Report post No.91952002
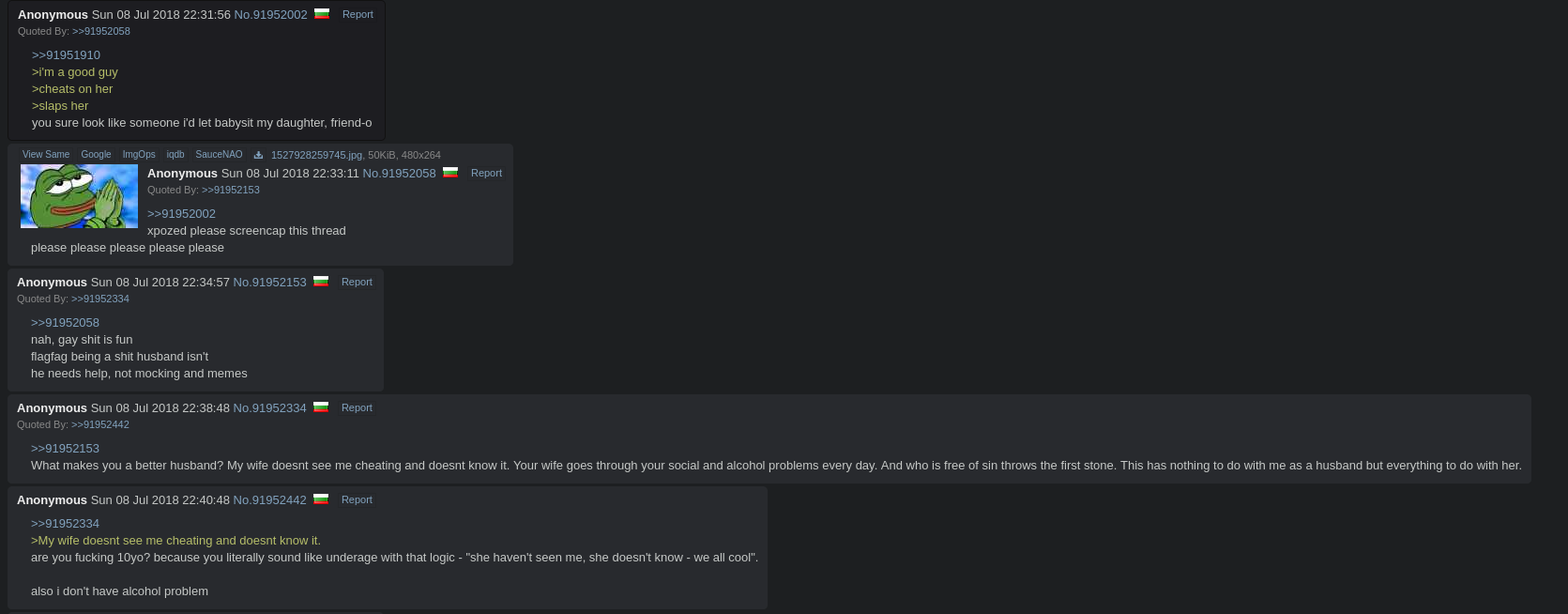 point(358,14)
